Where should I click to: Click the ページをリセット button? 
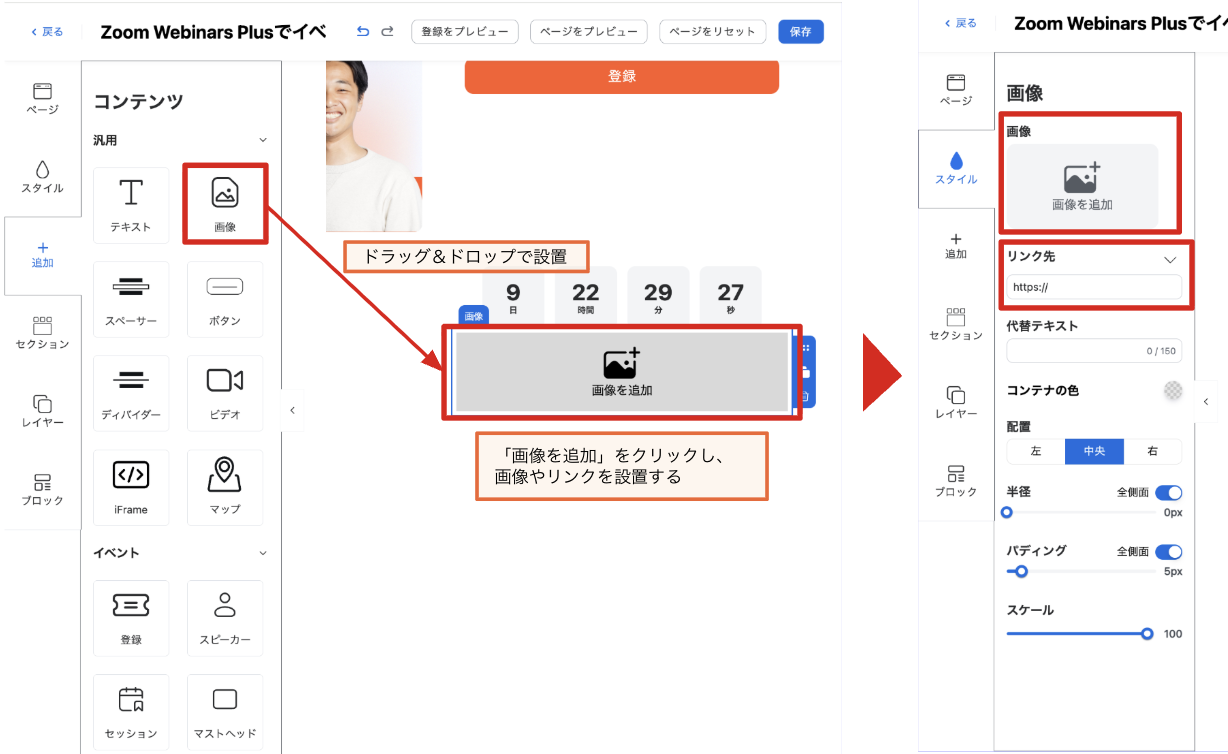713,32
